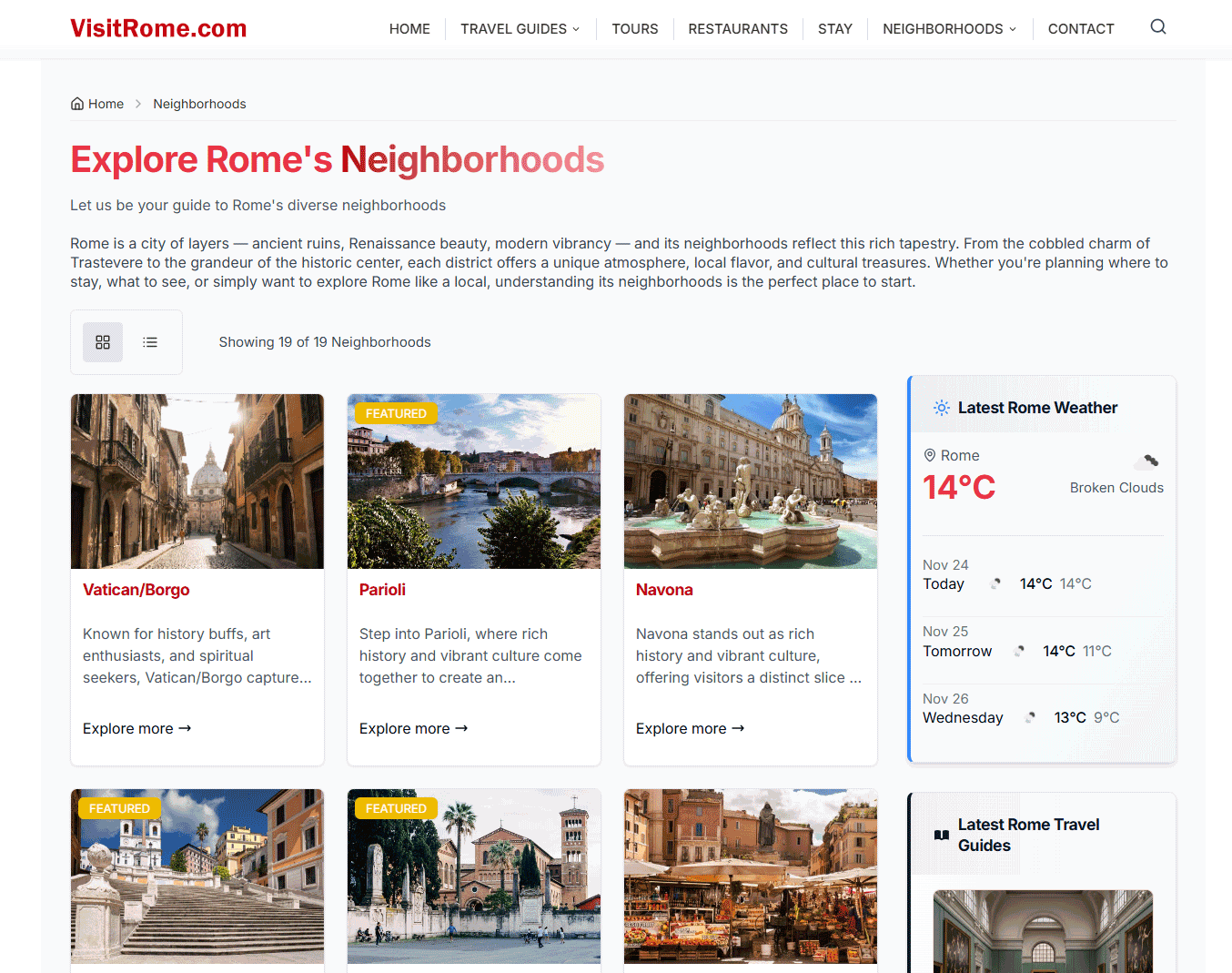Follow the Explore more link for Navona

[690, 728]
